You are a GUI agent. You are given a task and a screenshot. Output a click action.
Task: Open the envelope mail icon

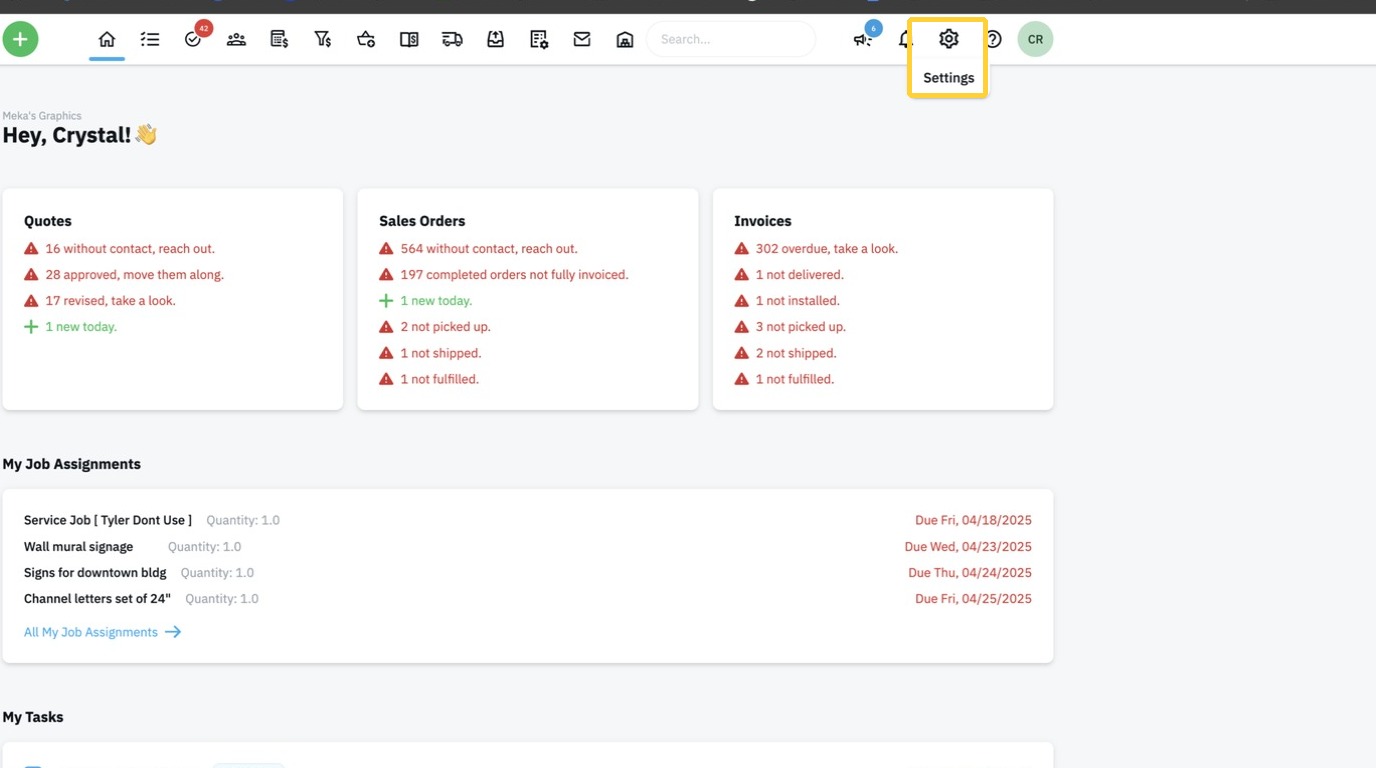pyautogui.click(x=582, y=39)
